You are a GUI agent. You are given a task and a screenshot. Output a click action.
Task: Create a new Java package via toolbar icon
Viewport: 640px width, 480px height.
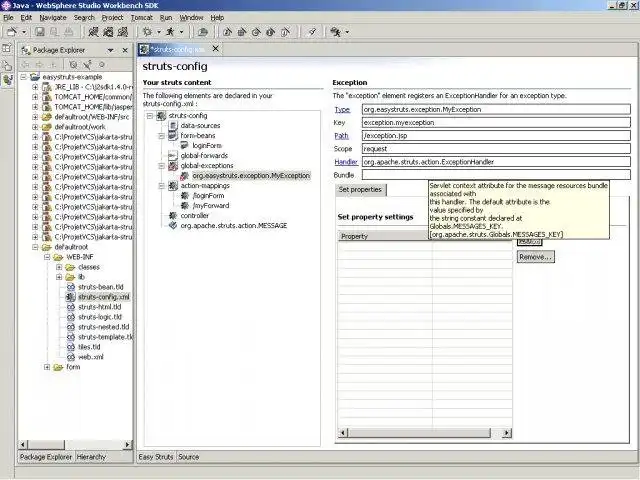tap(242, 32)
